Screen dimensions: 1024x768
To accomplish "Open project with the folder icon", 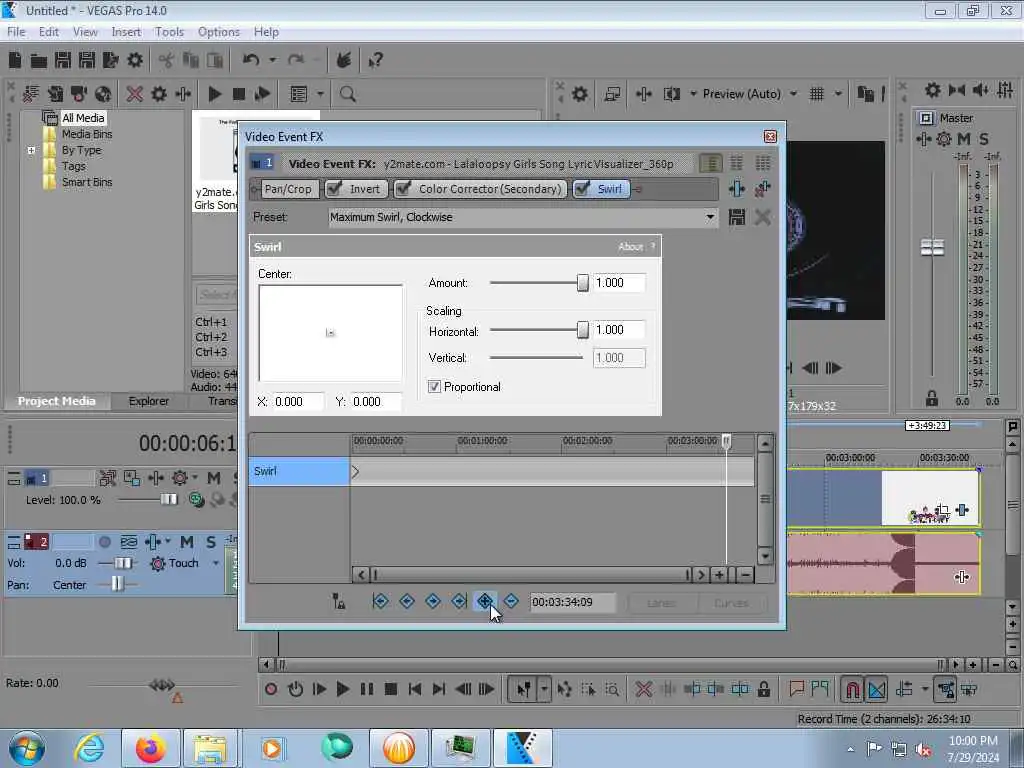I will coord(39,60).
